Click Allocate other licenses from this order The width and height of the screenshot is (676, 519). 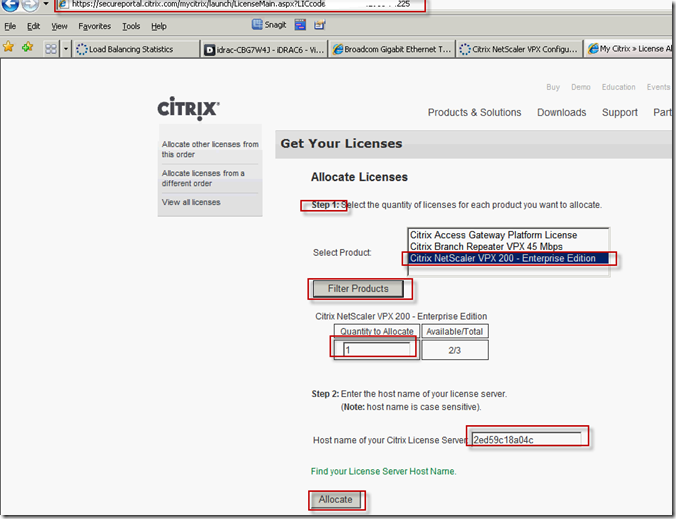[210, 149]
